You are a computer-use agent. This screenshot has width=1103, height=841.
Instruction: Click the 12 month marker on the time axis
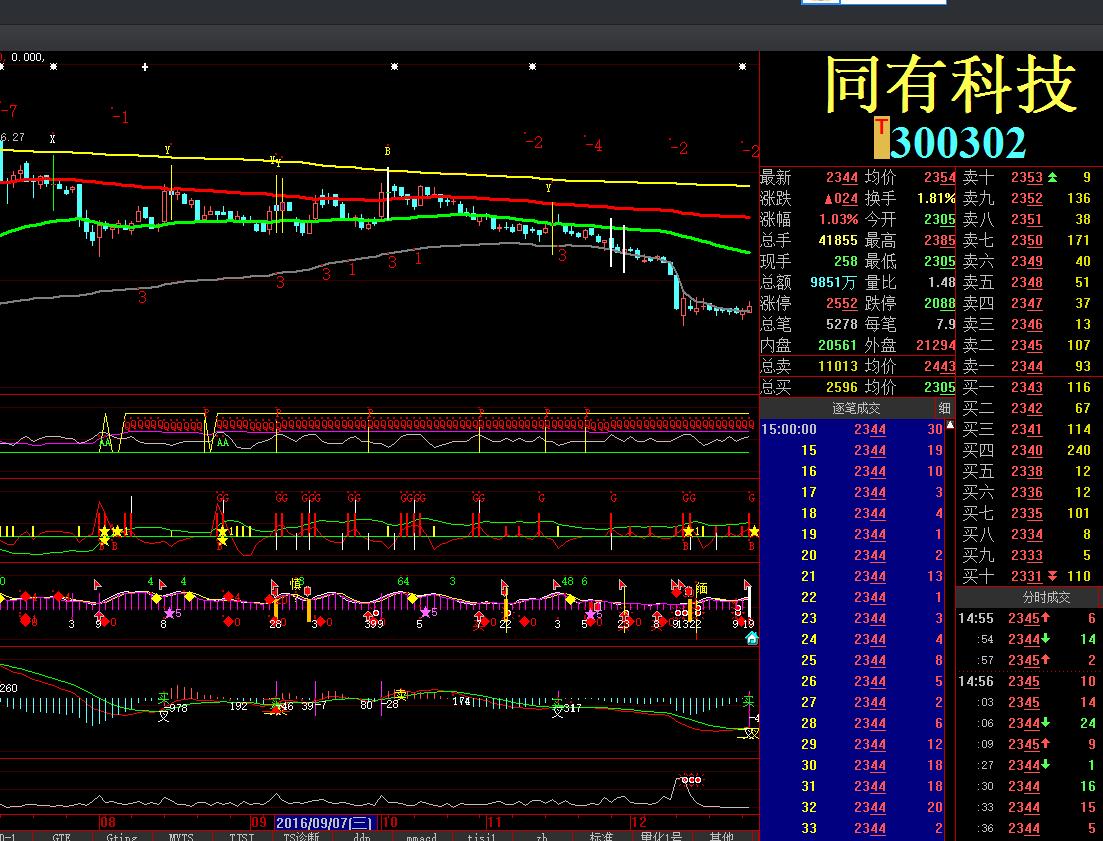(x=638, y=822)
